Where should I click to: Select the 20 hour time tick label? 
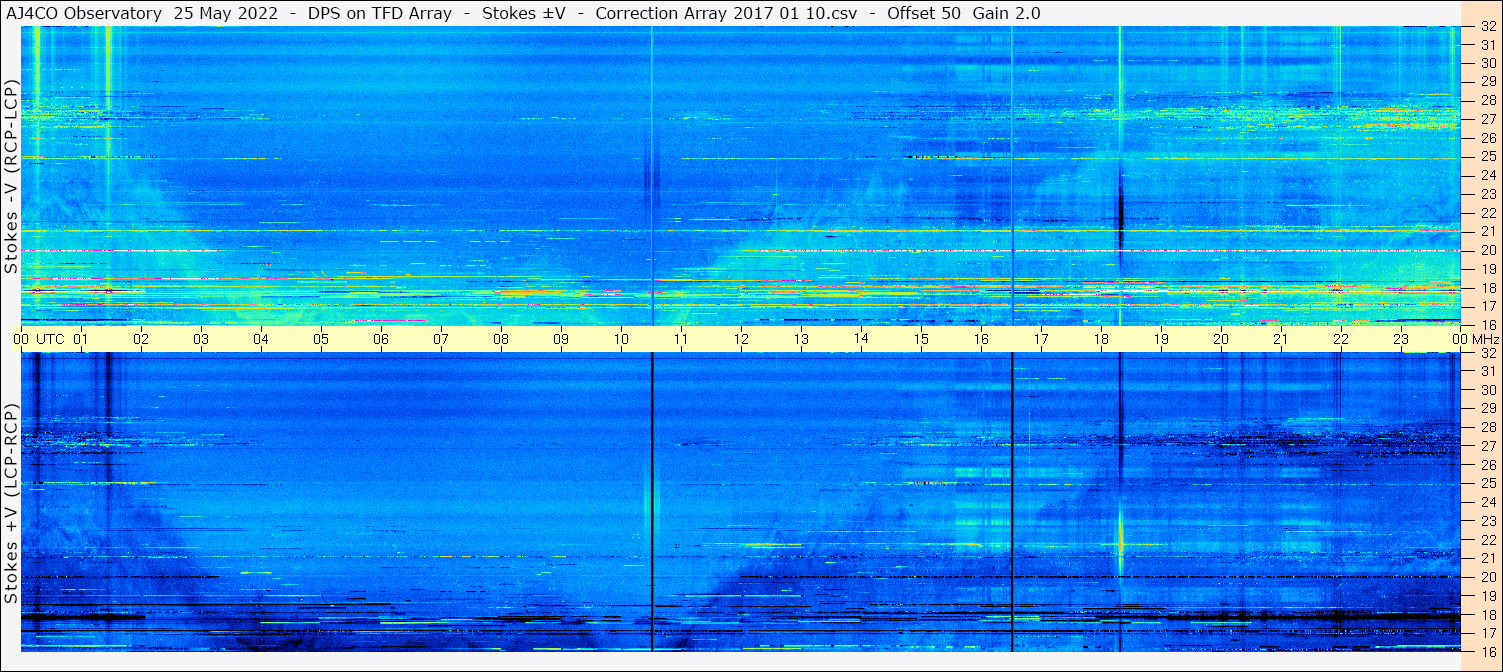(x=1221, y=339)
